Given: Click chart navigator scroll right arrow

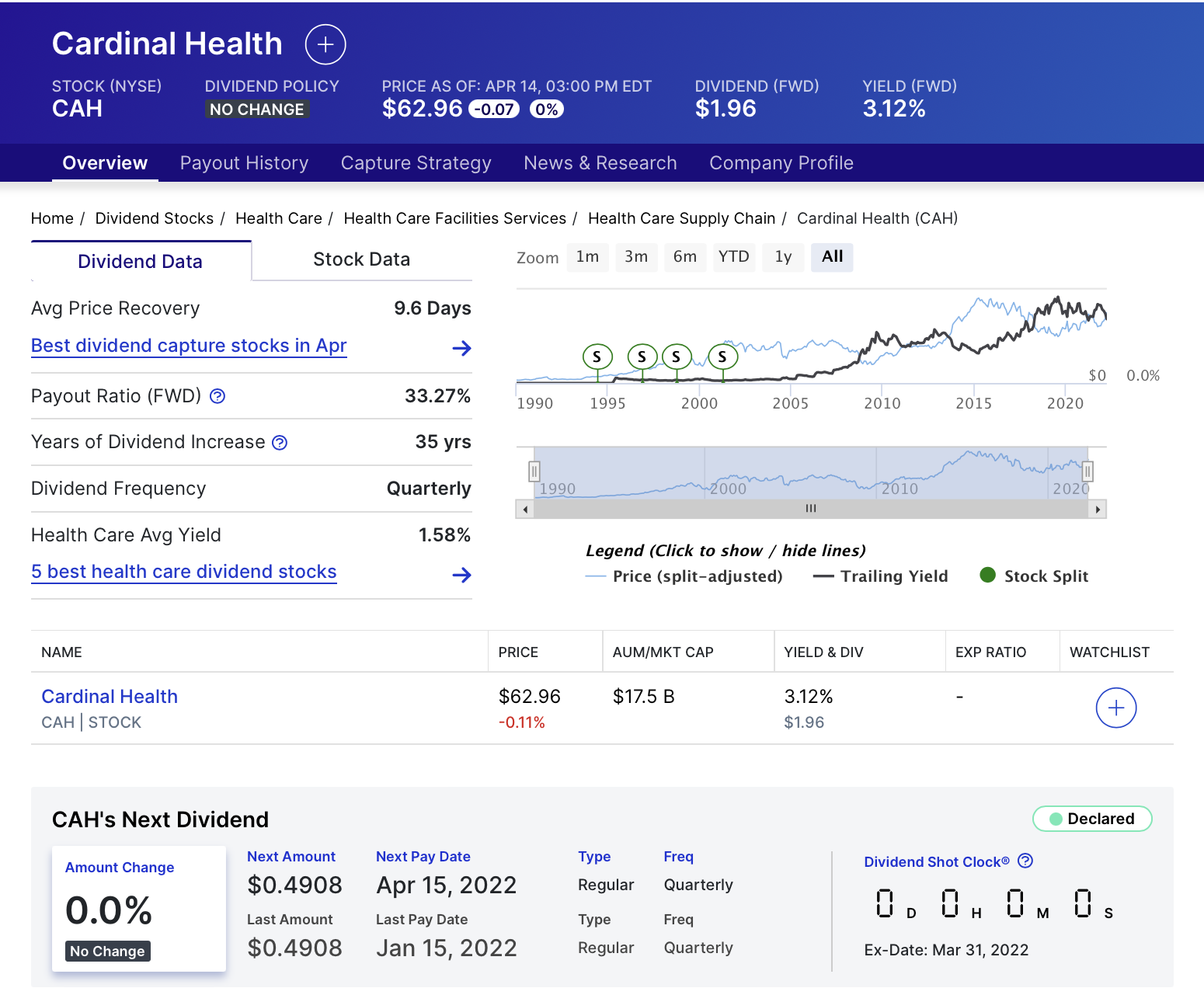Looking at the screenshot, I should pos(1098,510).
